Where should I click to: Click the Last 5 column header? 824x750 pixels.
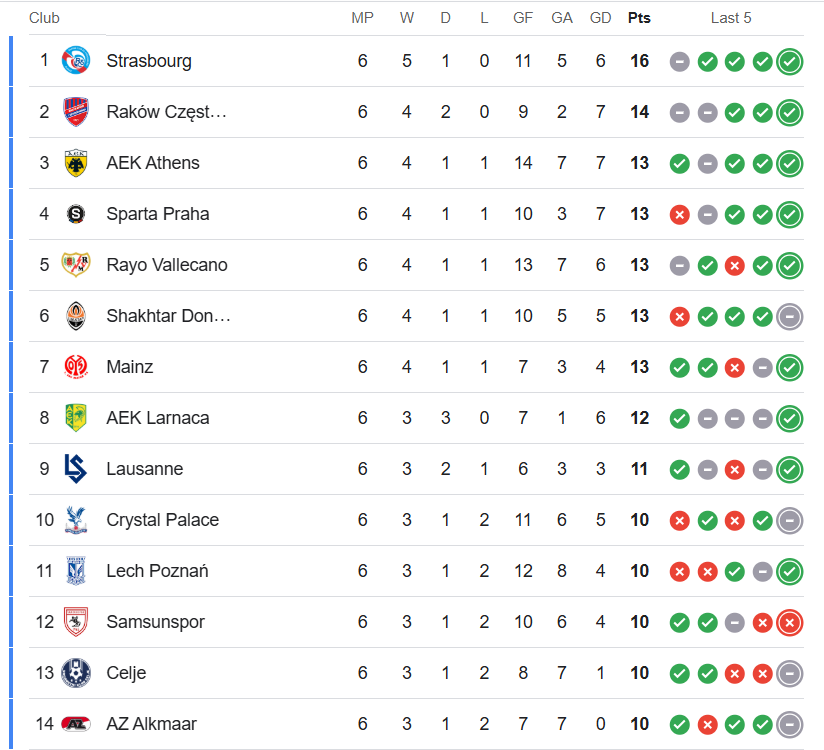731,18
